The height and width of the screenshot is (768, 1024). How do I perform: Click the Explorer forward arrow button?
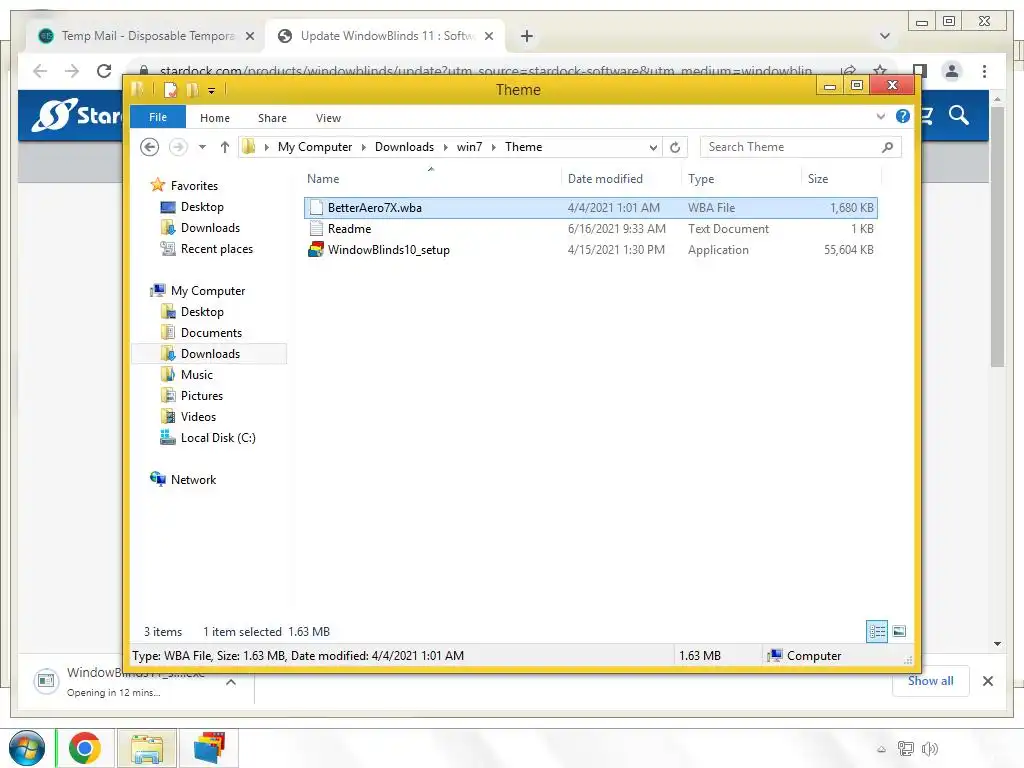pyautogui.click(x=178, y=147)
